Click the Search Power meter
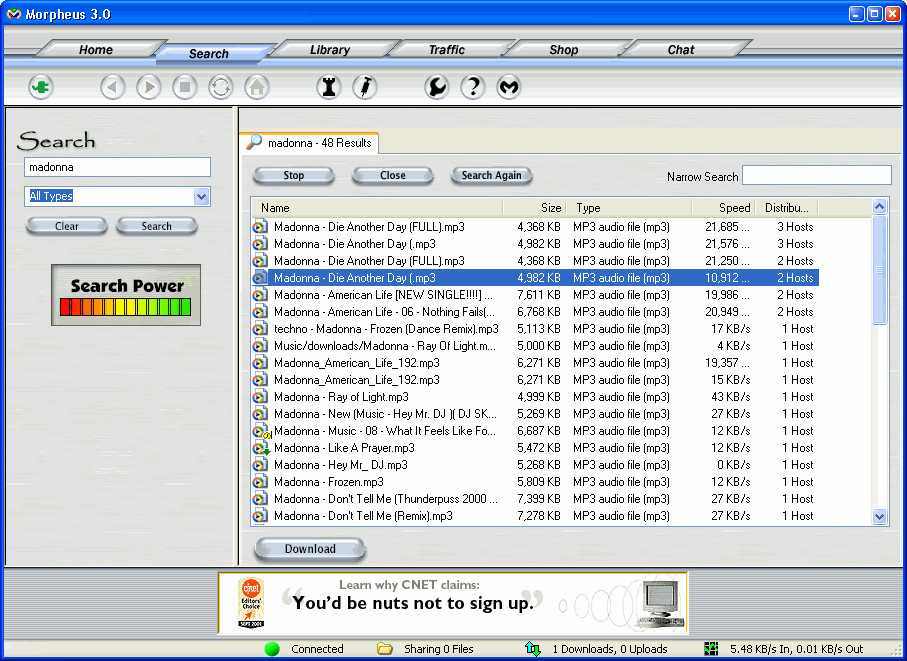 (126, 295)
